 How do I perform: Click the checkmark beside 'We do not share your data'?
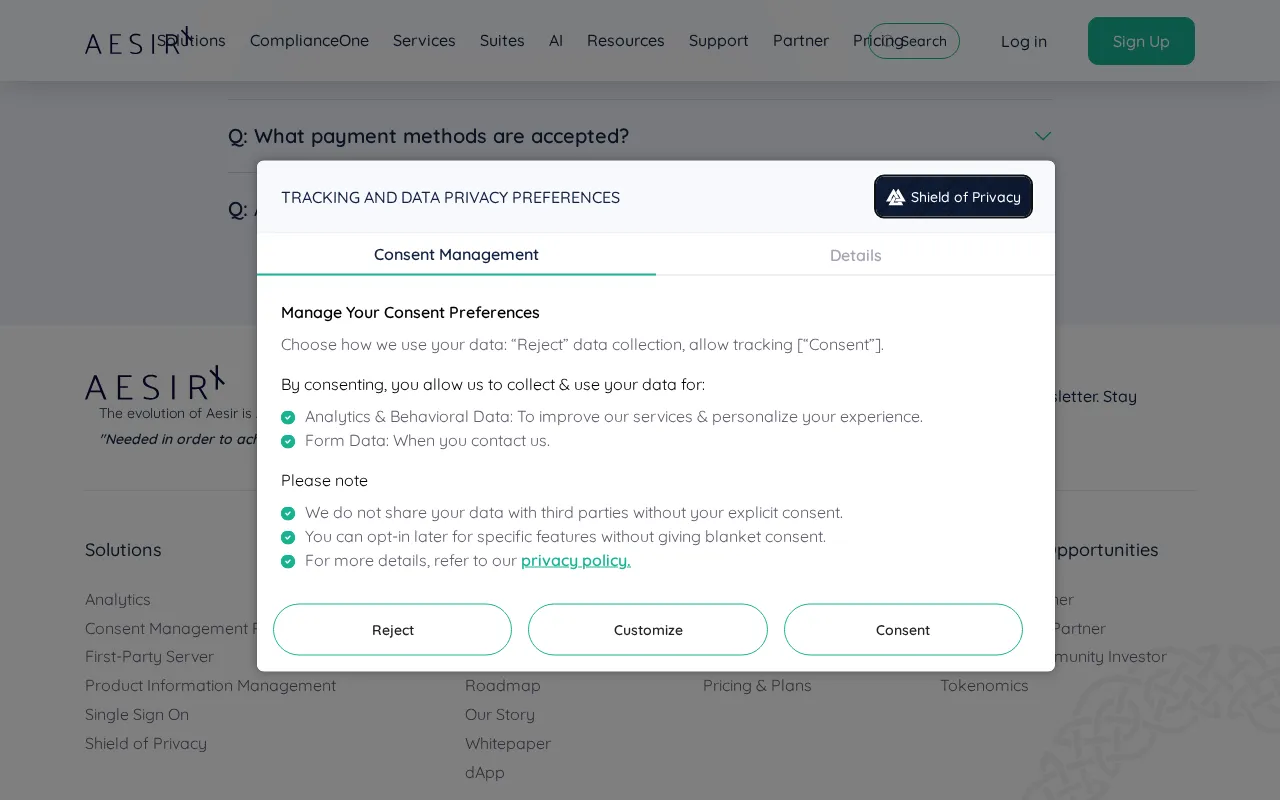[288, 513]
